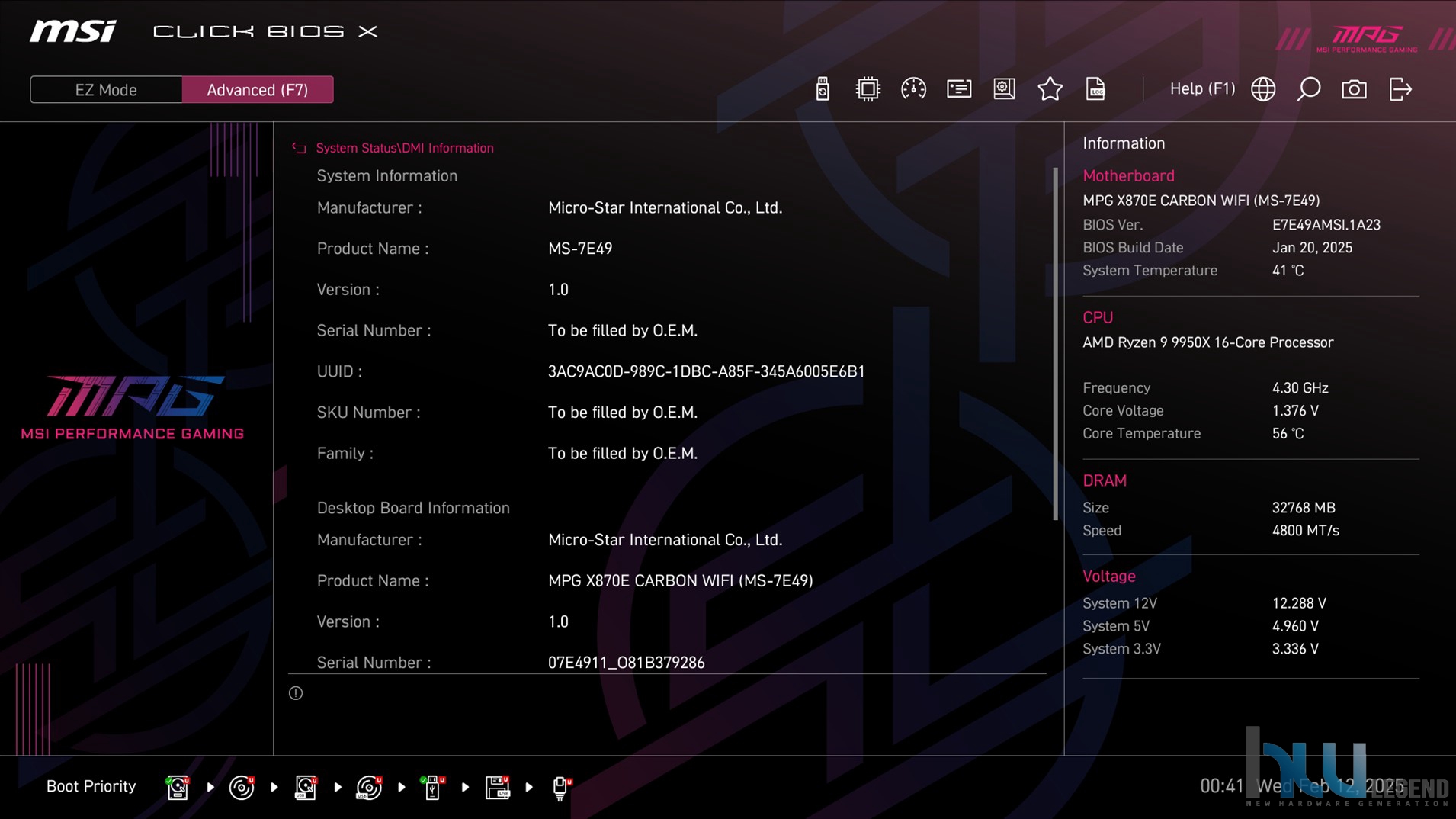Click SKU Number To be filled value
1456x819 pixels.
(x=622, y=413)
